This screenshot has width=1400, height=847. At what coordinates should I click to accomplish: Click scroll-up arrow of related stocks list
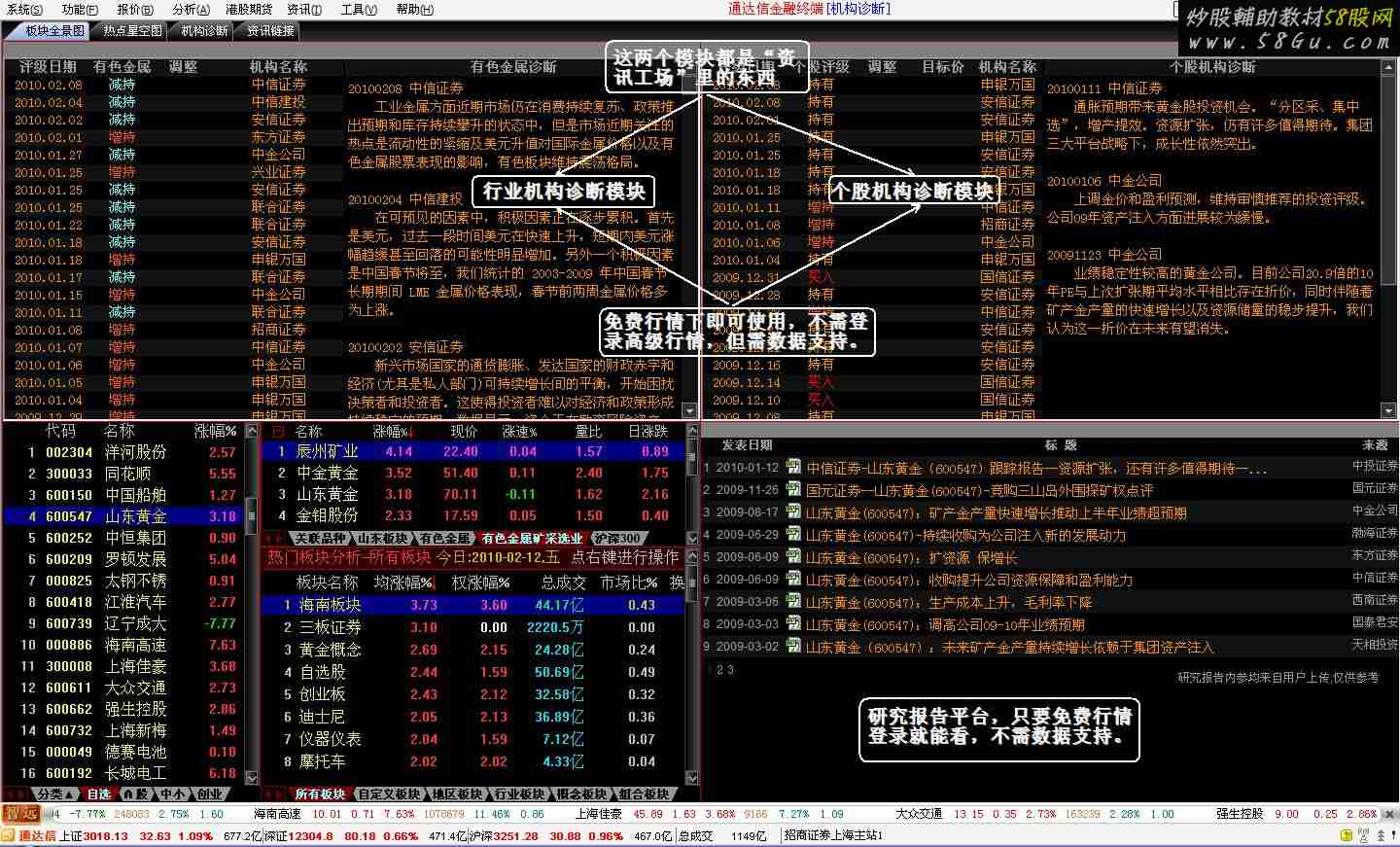pyautogui.click(x=692, y=431)
